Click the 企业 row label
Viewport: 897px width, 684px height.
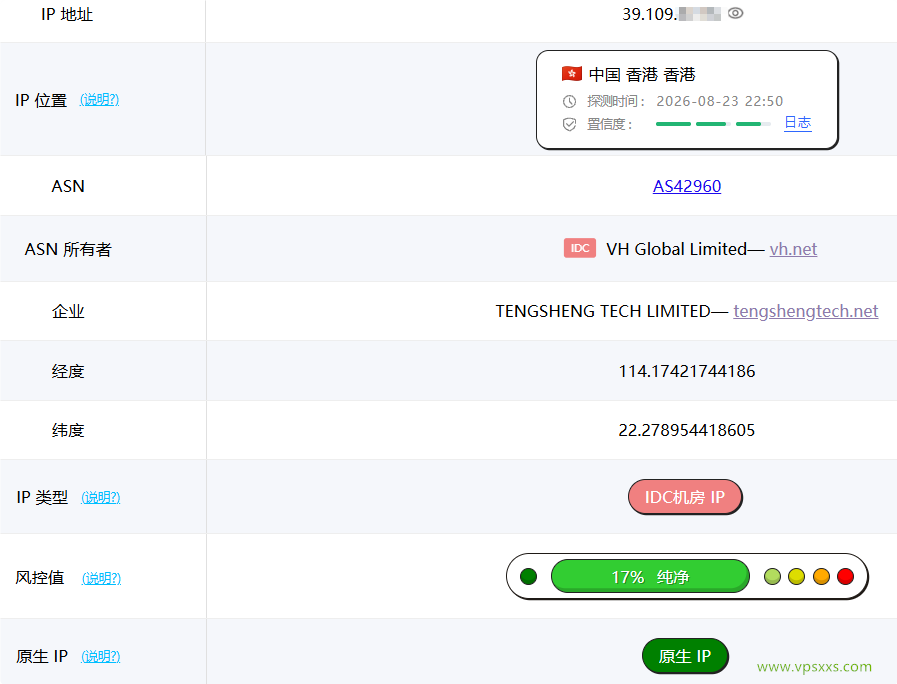(68, 311)
